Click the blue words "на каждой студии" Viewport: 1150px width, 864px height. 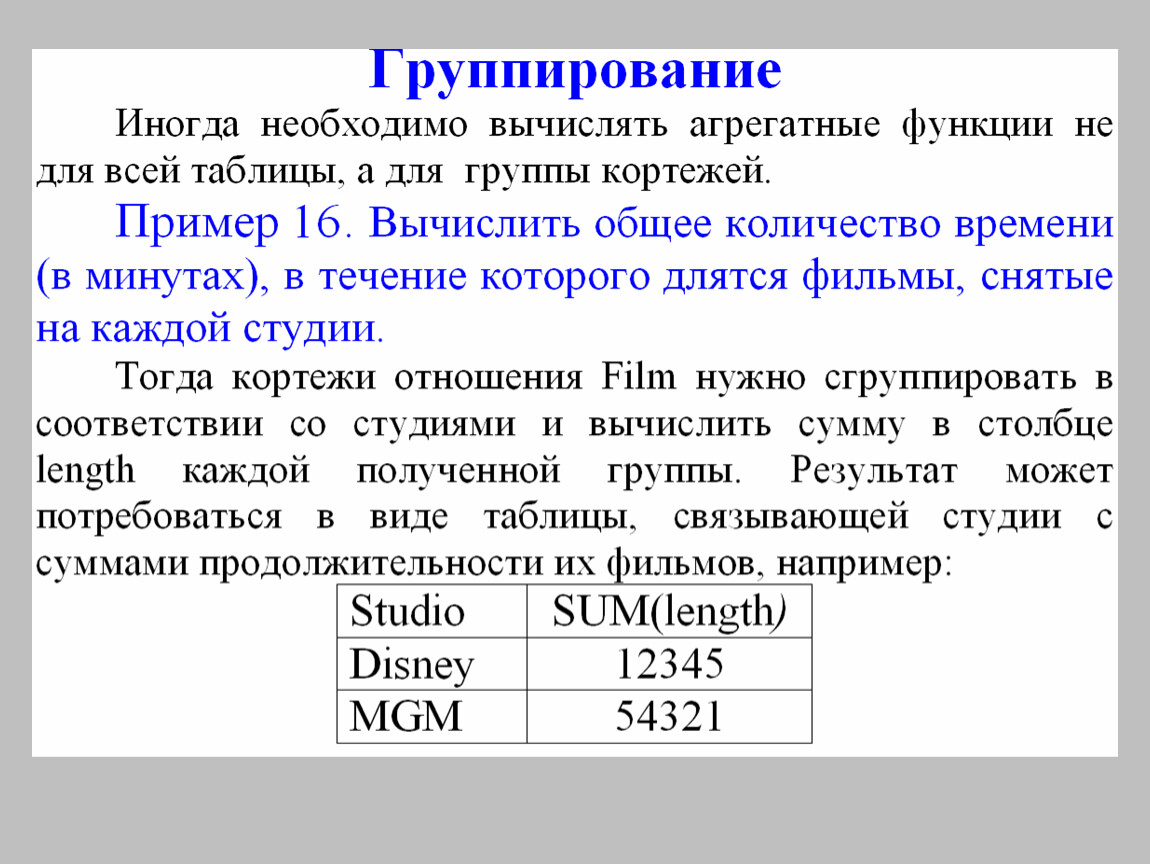[x=208, y=329]
